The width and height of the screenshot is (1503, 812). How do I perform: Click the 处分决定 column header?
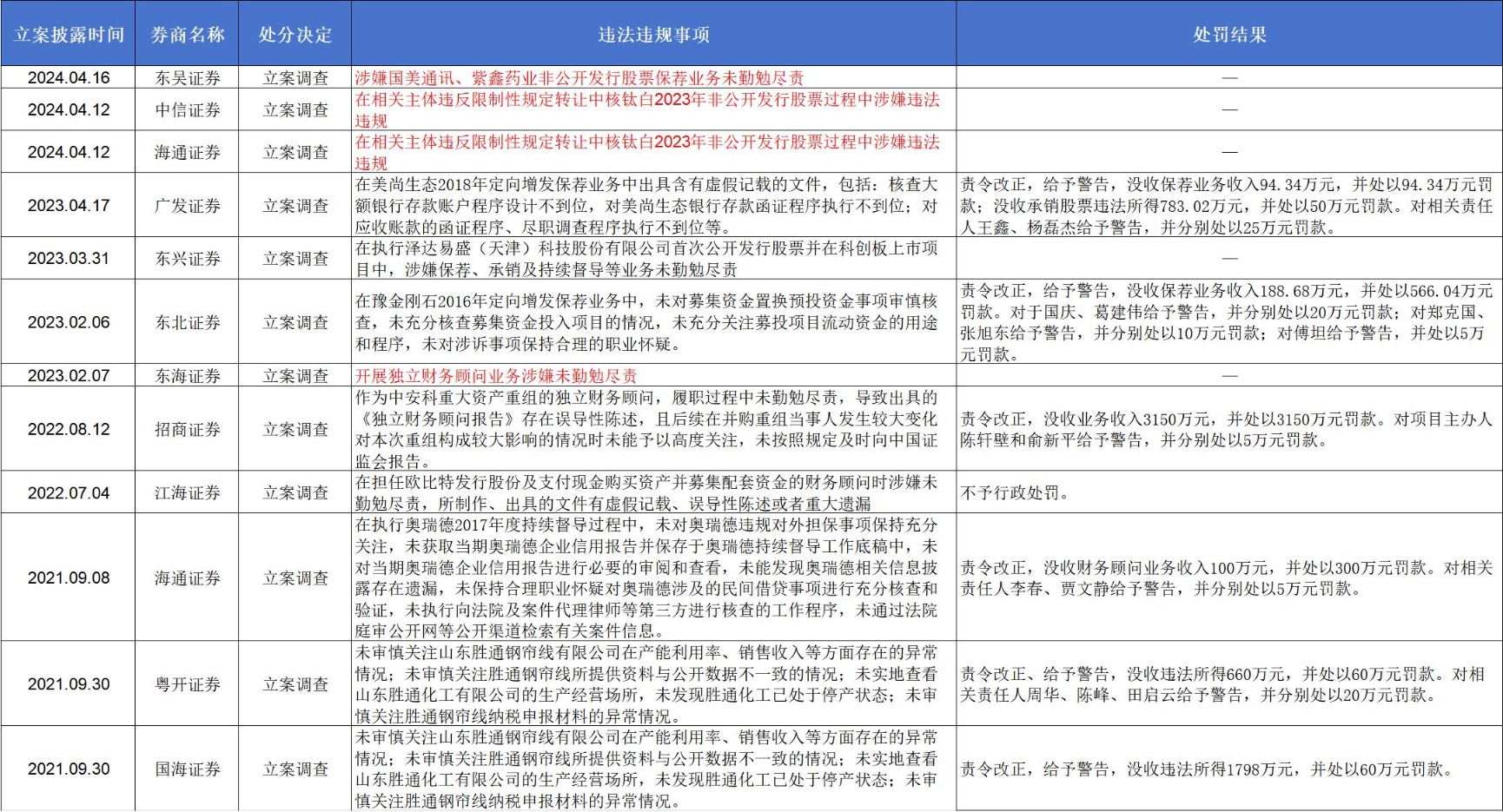(x=295, y=34)
